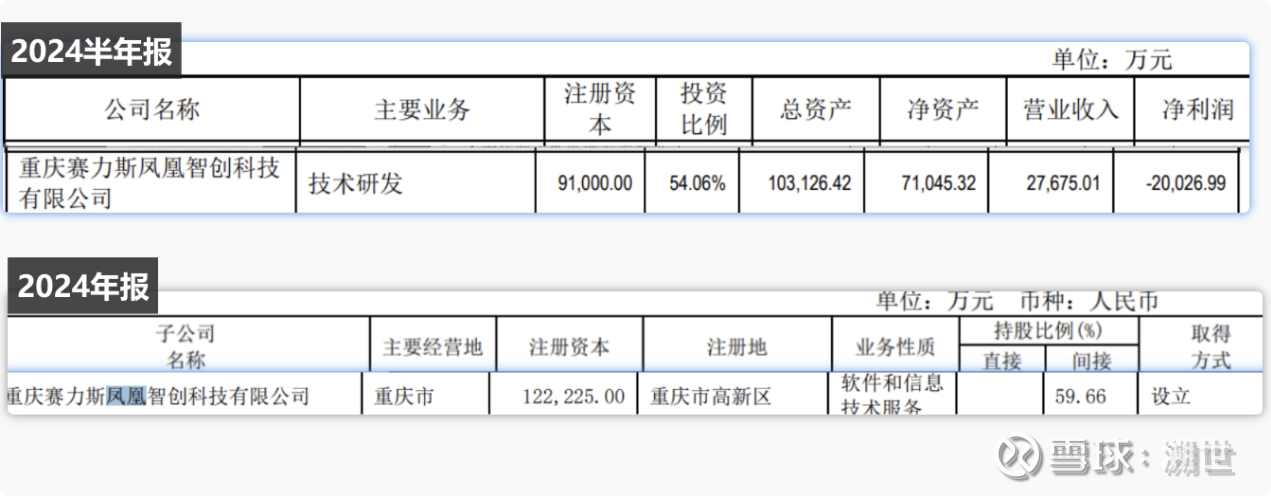The image size is (1271, 496).
Task: Click the 2024半年报 title label
Action: pyautogui.click(x=92, y=51)
